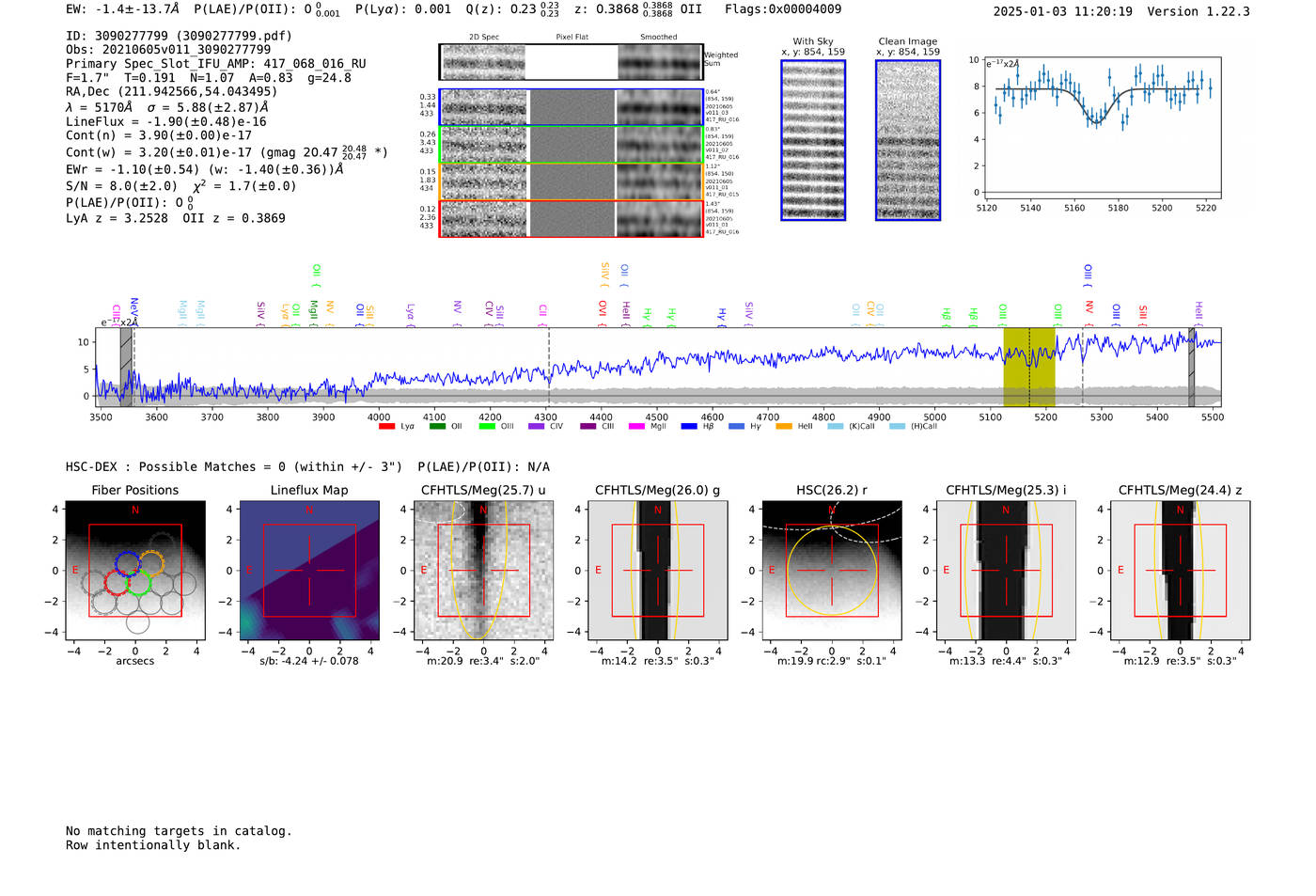Image resolution: width=1316 pixels, height=896 pixels.
Task: Select the blue-bordered 2D spectrum fiber row
Action: point(571,107)
